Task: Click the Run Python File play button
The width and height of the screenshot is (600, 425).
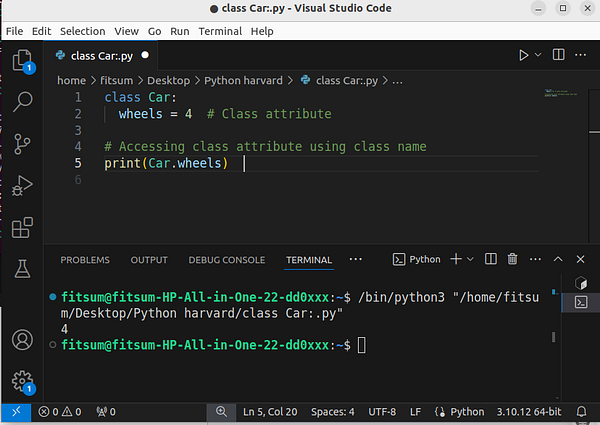Action: (x=523, y=55)
